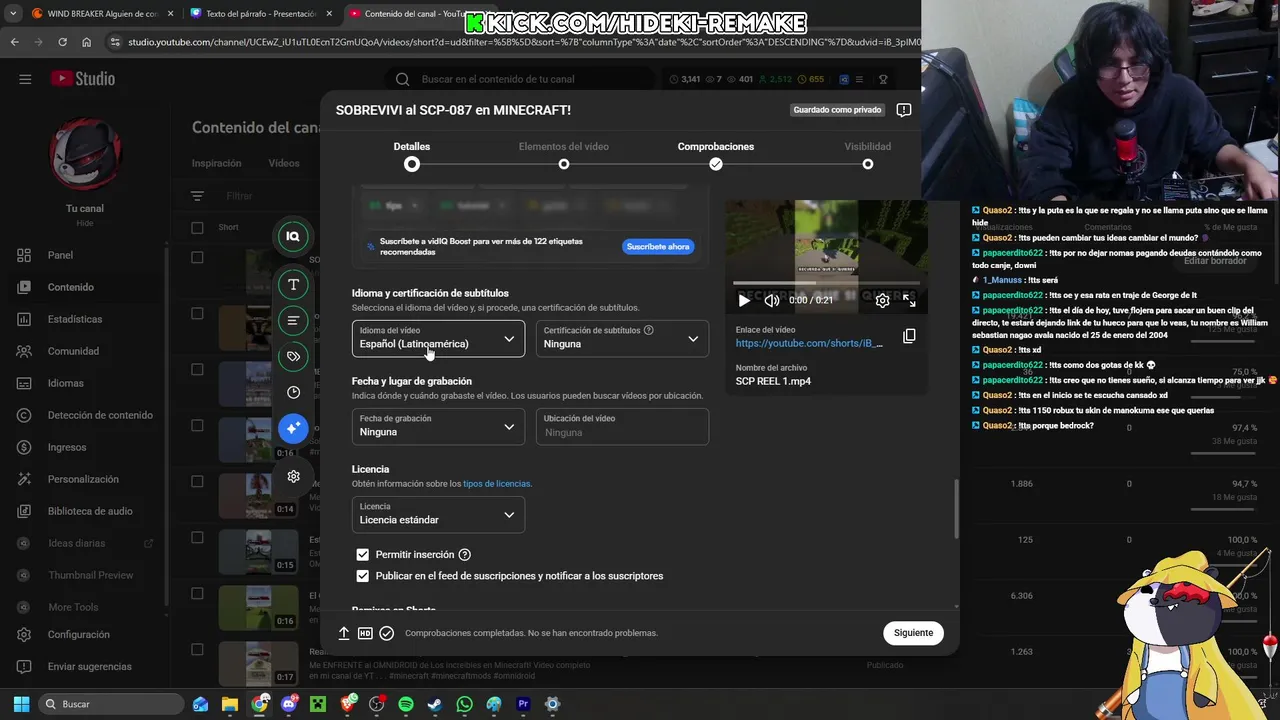Open the tipos de licencias link
1280x720 pixels.
(496, 484)
